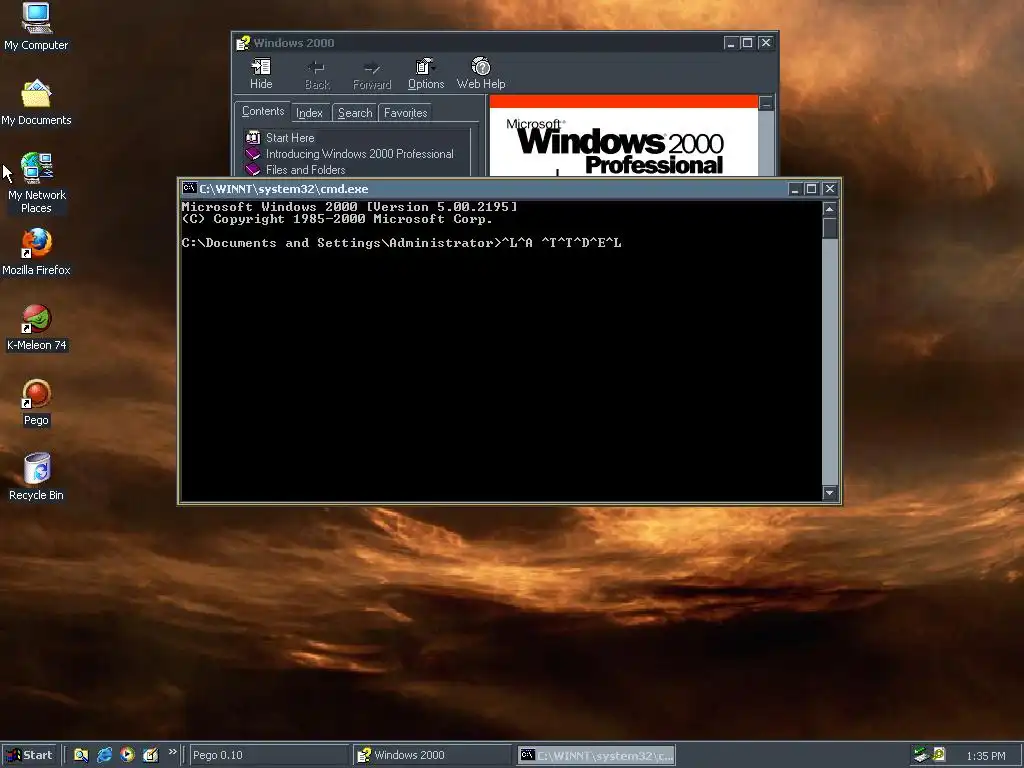This screenshot has height=768, width=1024.
Task: Expand the quick launch overflow chevron
Action: [172, 752]
